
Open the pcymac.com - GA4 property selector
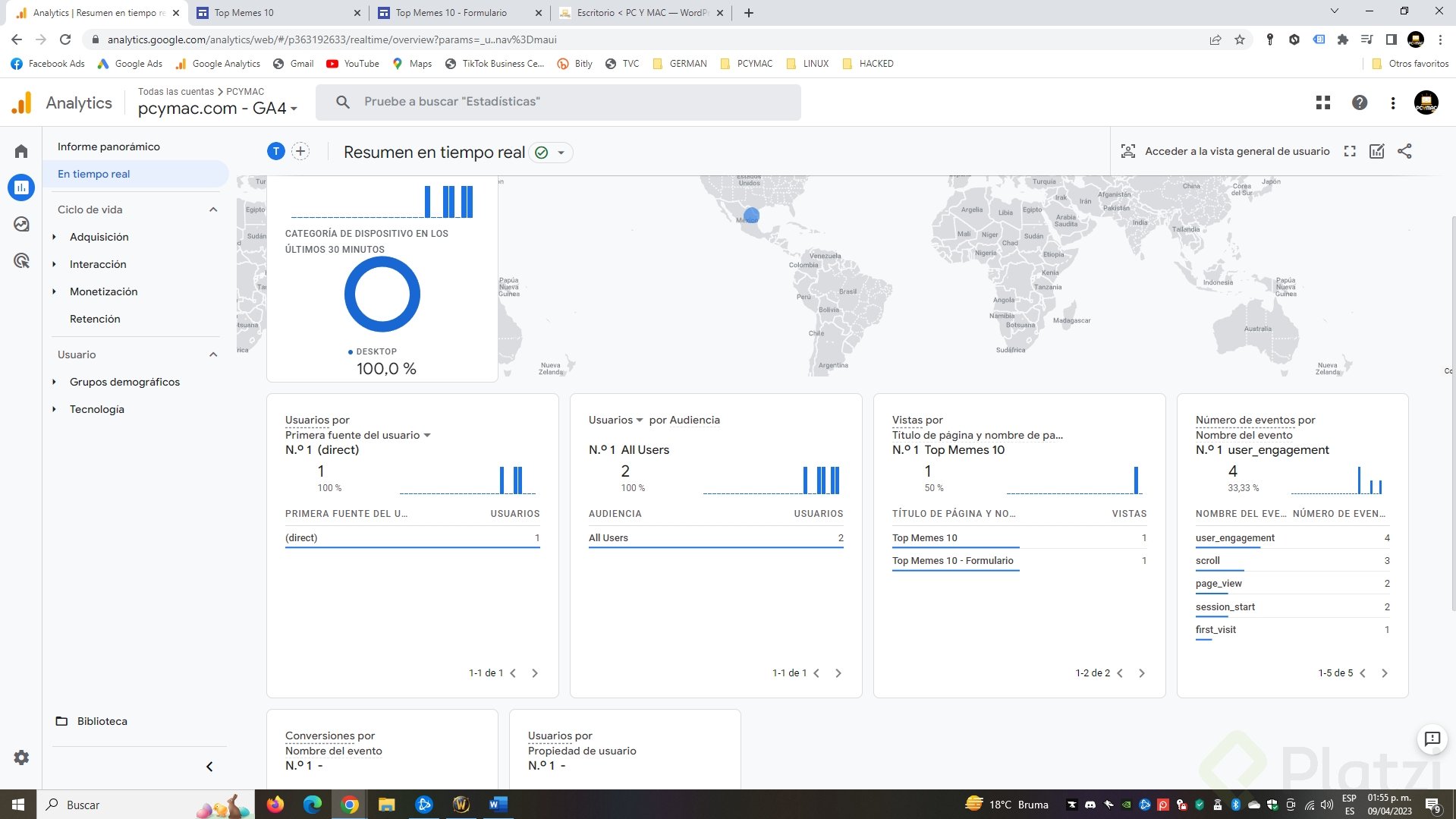click(217, 109)
